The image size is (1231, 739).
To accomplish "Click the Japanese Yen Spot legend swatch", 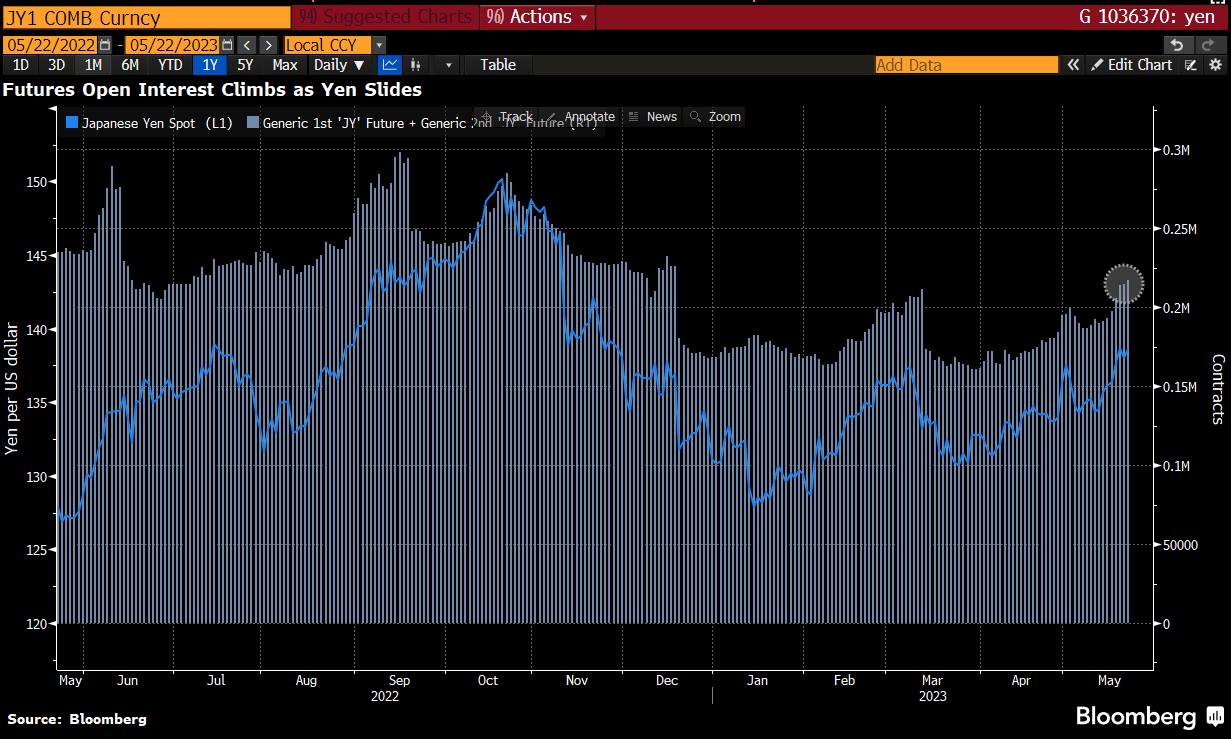I will click(x=71, y=123).
